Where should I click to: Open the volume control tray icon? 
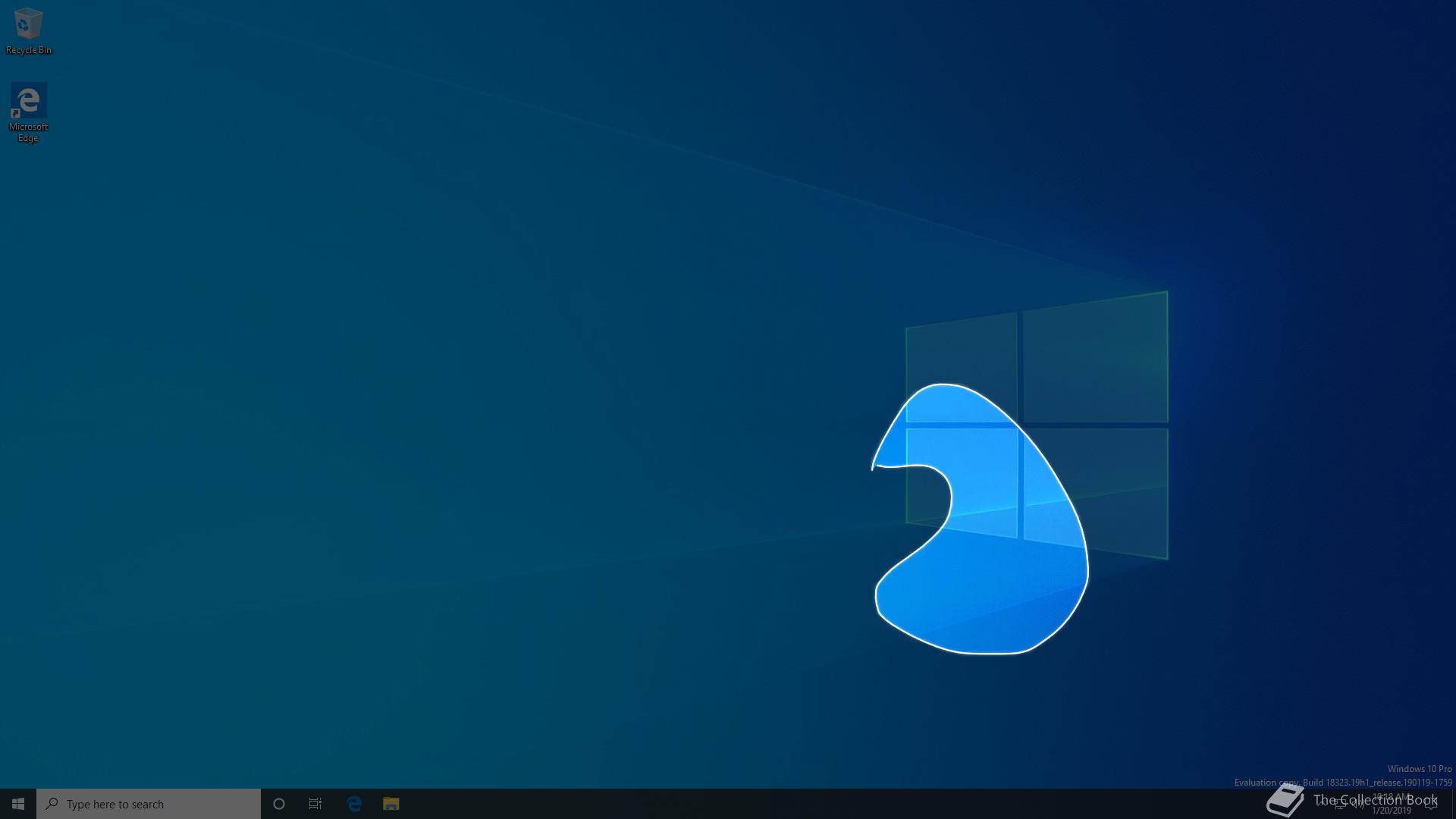1358,804
